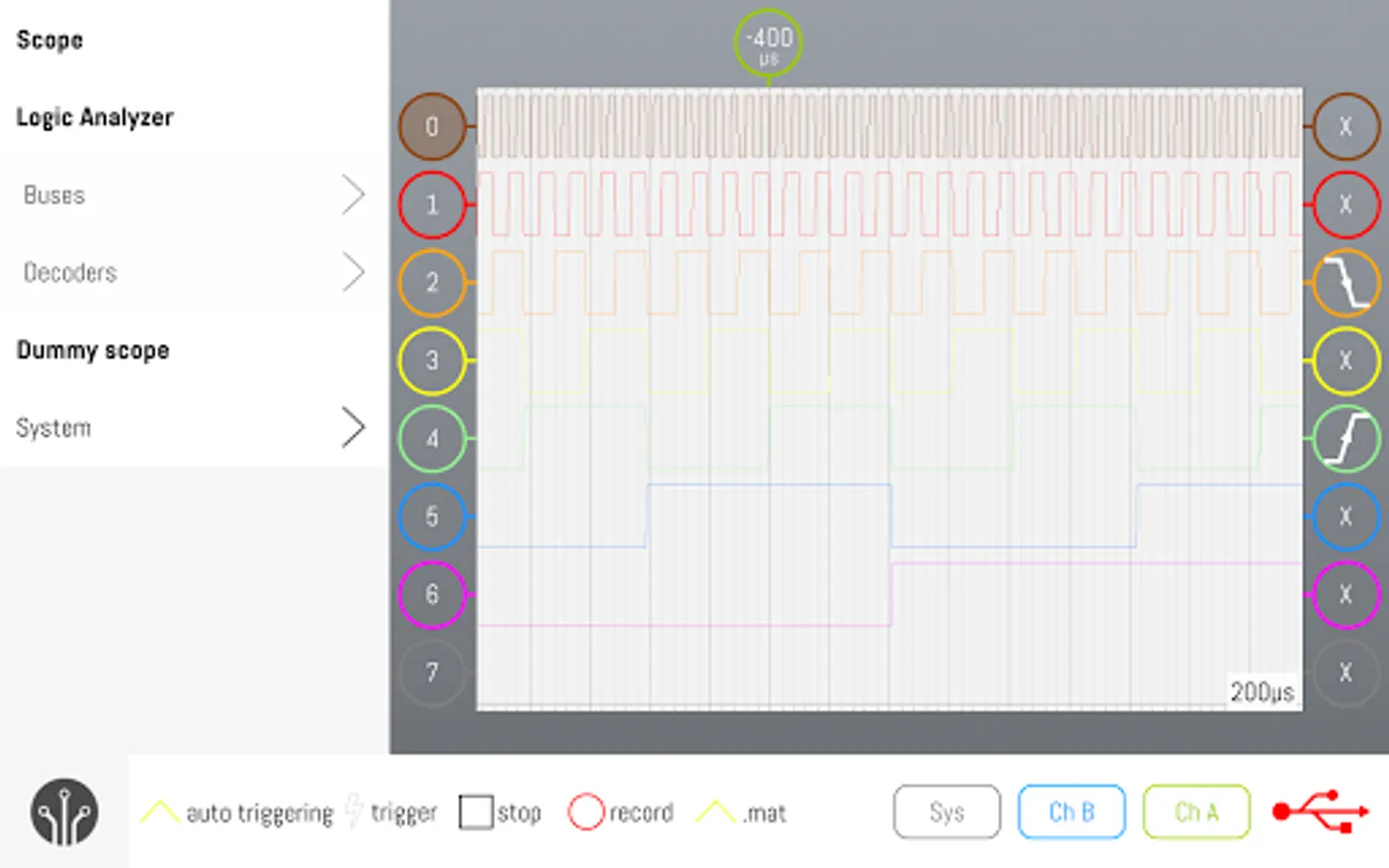Click the Sys button
The height and width of the screenshot is (868, 1389).
tap(947, 812)
